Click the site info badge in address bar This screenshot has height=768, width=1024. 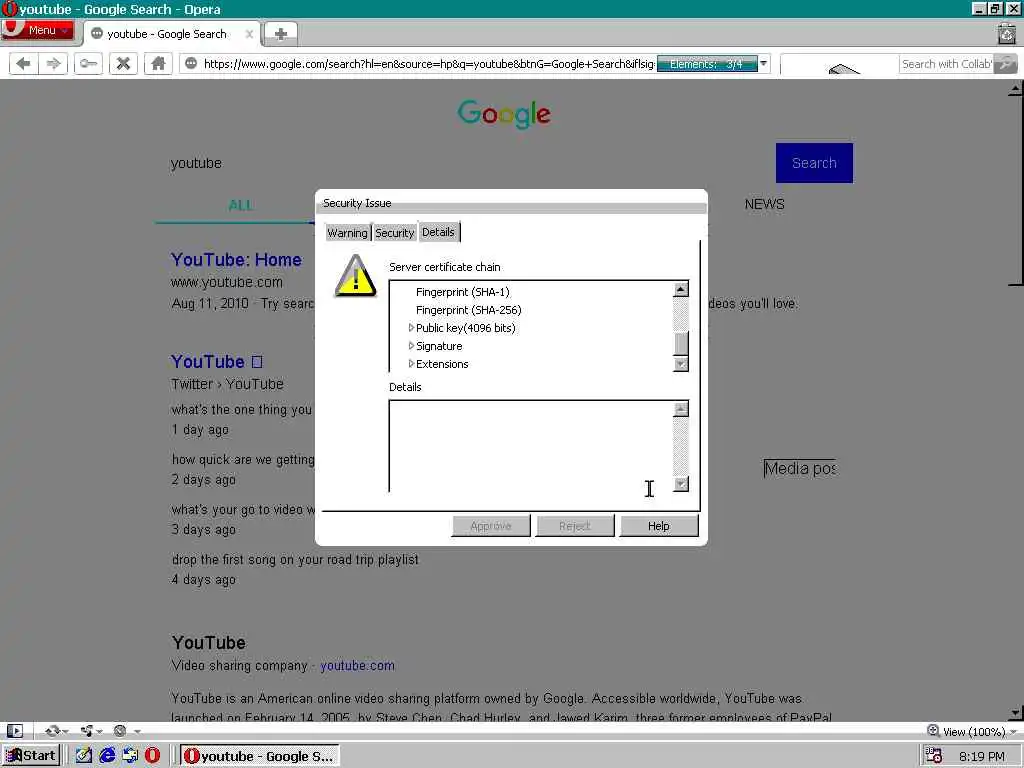tap(191, 63)
